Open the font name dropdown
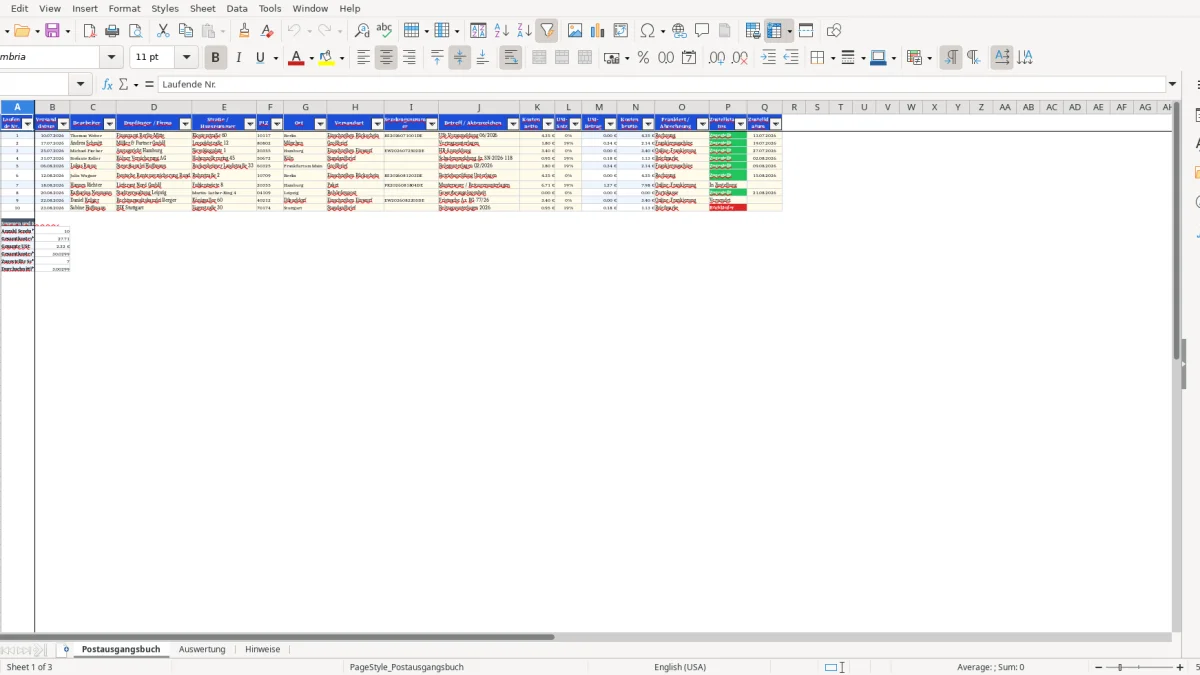The width and height of the screenshot is (1200, 675). tap(112, 58)
